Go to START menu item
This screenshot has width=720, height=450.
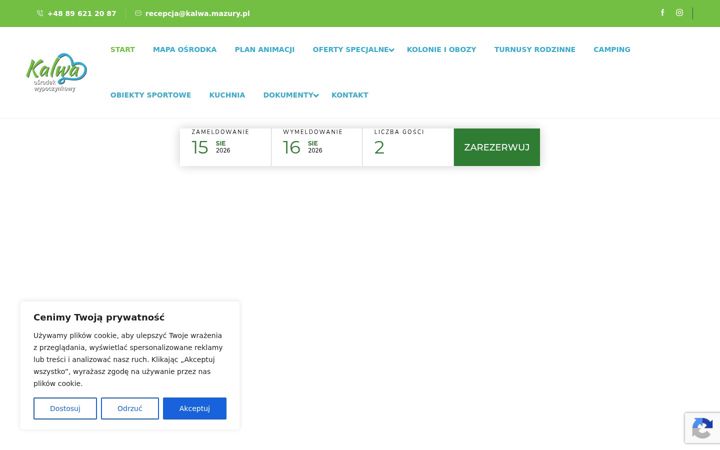[123, 50]
